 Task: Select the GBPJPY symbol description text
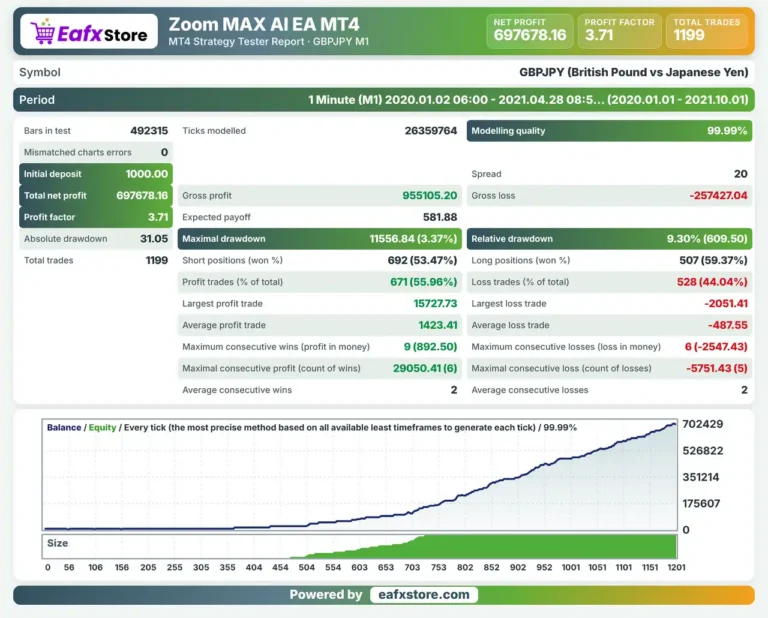634,72
